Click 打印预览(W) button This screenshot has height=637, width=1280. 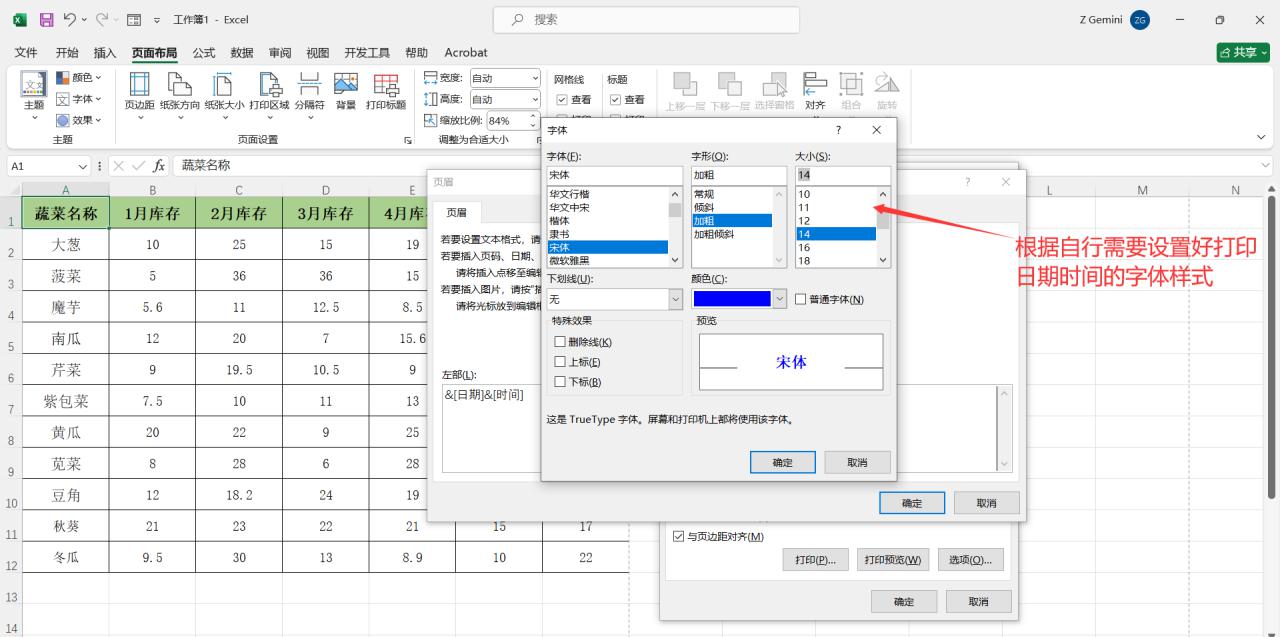tap(893, 559)
